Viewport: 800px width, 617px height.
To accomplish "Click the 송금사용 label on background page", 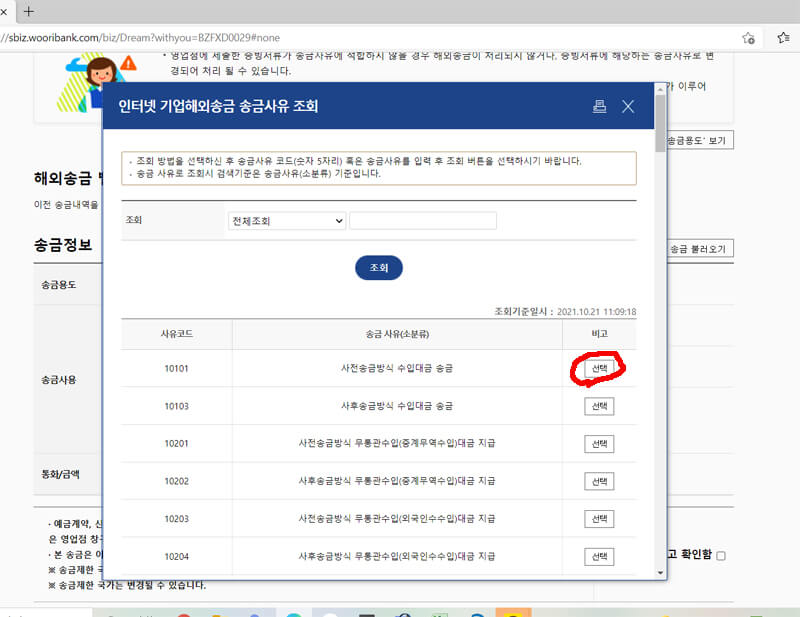I will click(x=59, y=380).
